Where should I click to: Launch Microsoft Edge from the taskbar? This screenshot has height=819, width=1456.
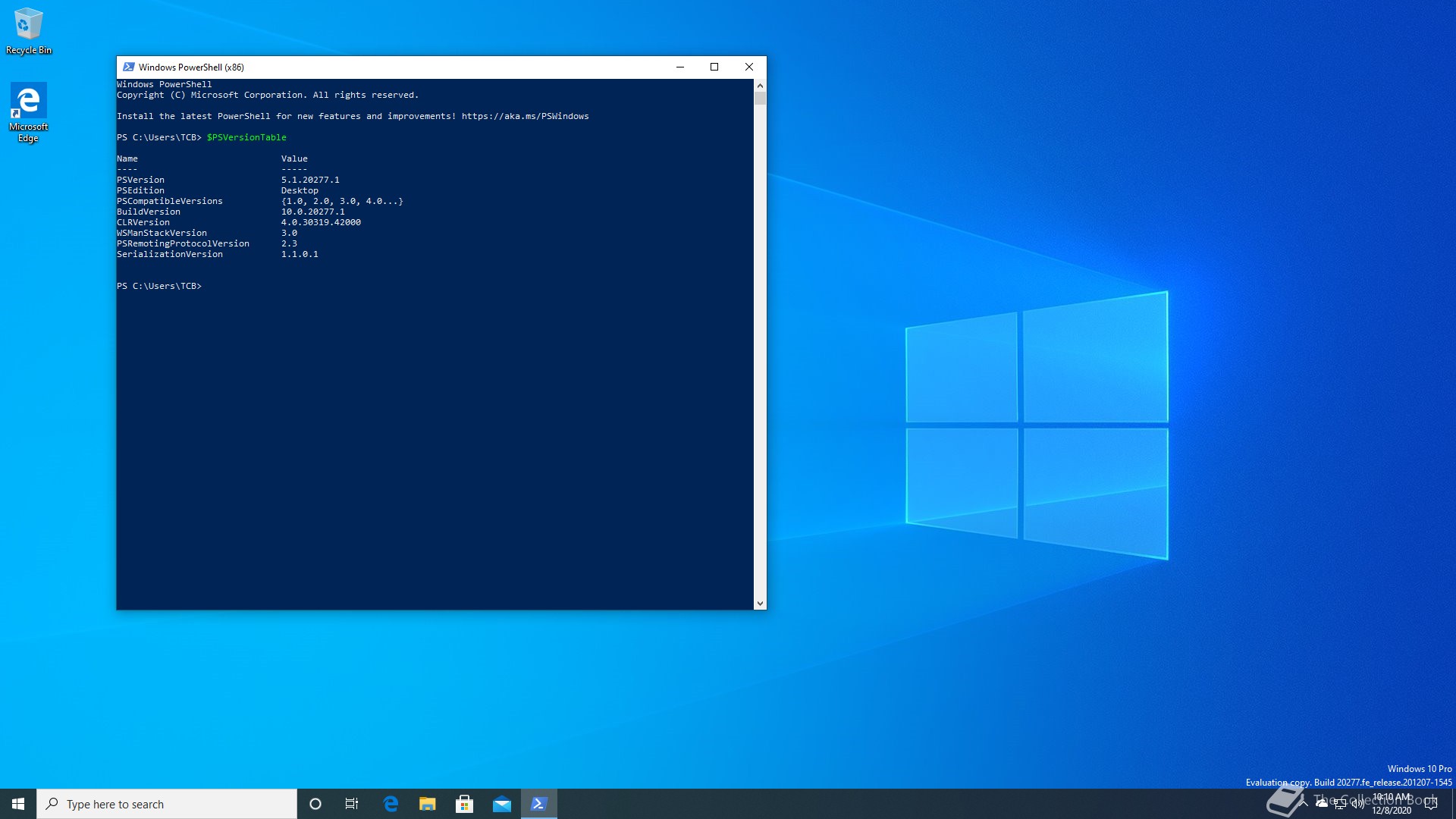[391, 804]
